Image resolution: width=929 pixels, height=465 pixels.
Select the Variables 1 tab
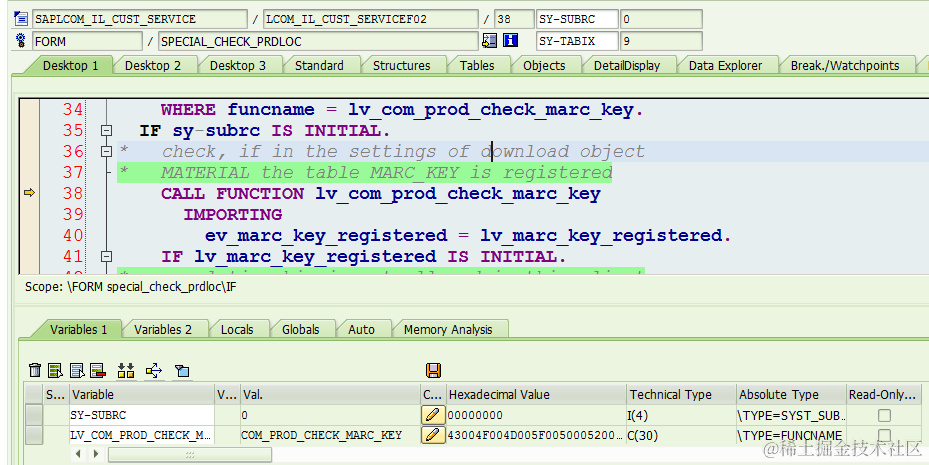point(78,329)
